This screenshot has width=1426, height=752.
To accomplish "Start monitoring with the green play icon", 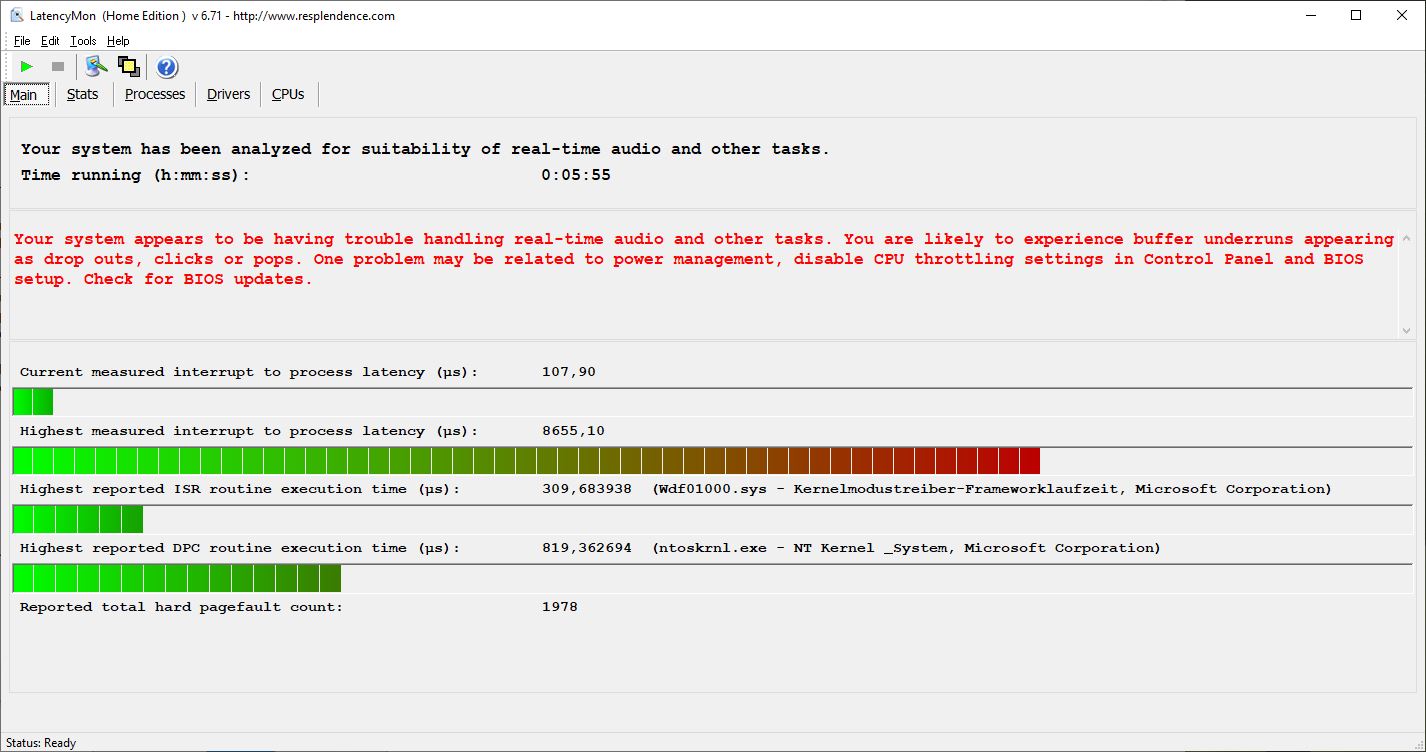I will 27,67.
